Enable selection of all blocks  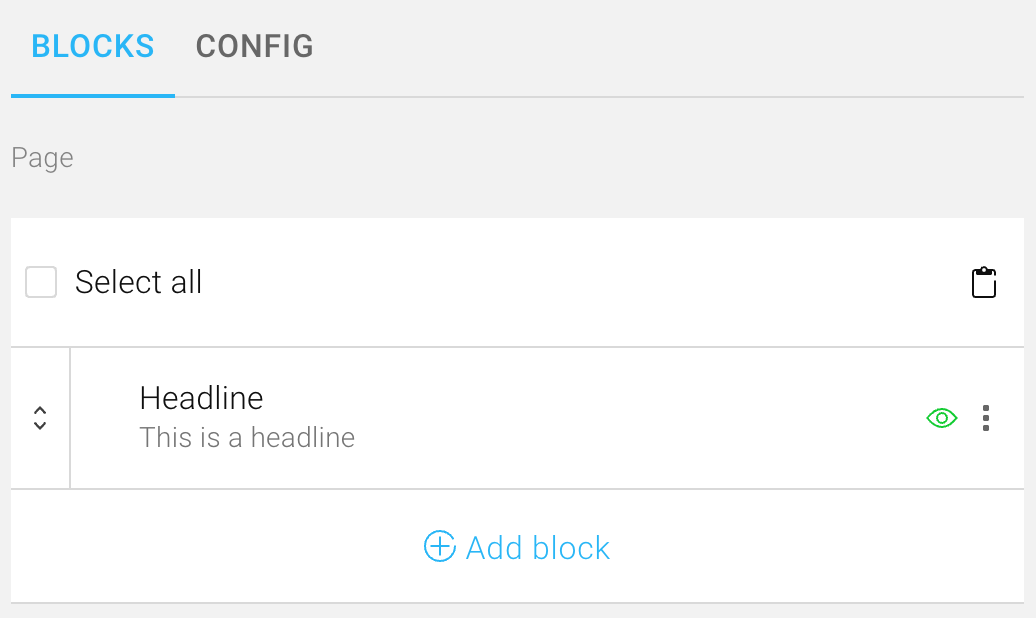point(40,282)
